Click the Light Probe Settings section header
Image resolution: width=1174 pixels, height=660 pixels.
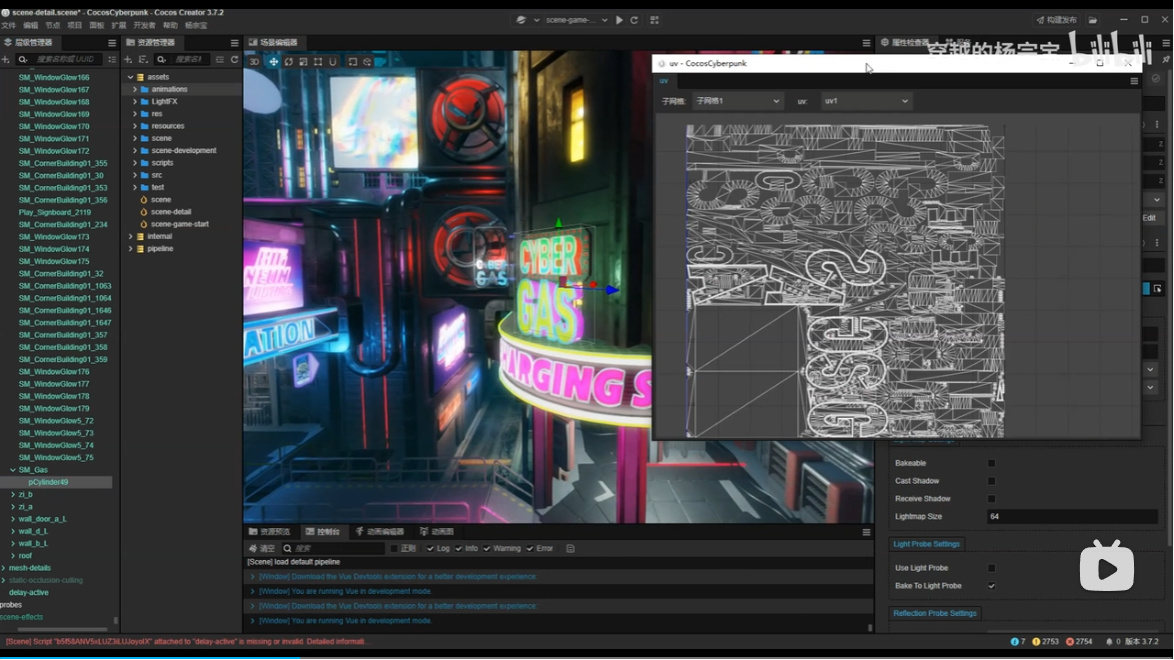(926, 544)
